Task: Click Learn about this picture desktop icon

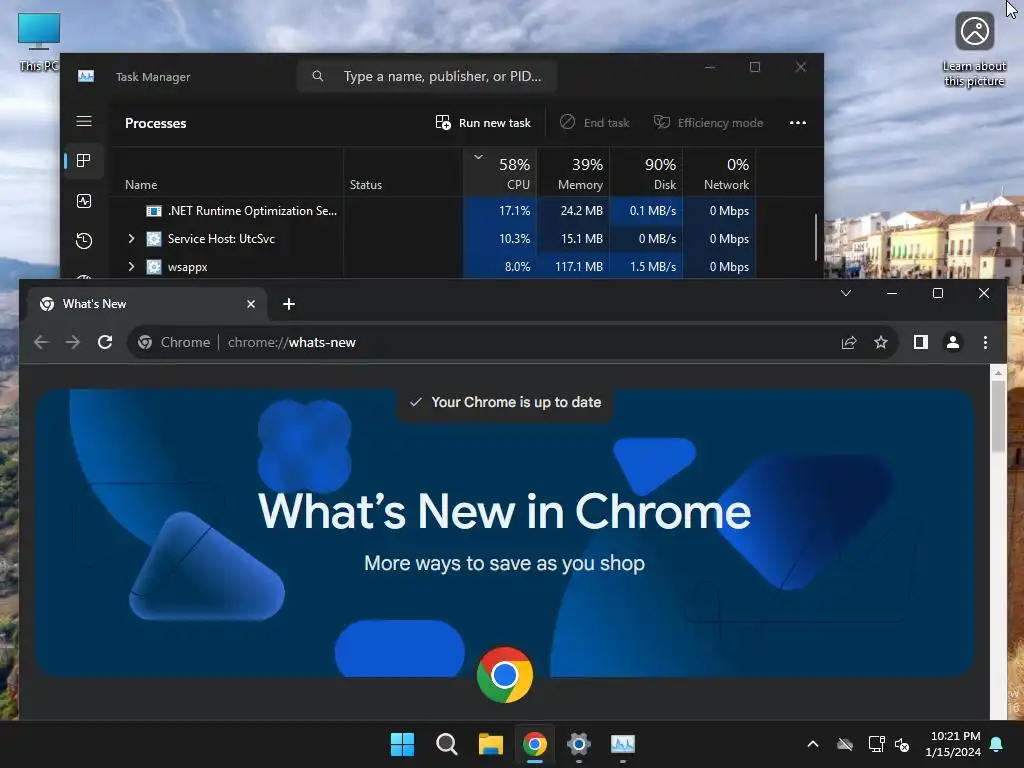Action: pyautogui.click(x=974, y=50)
